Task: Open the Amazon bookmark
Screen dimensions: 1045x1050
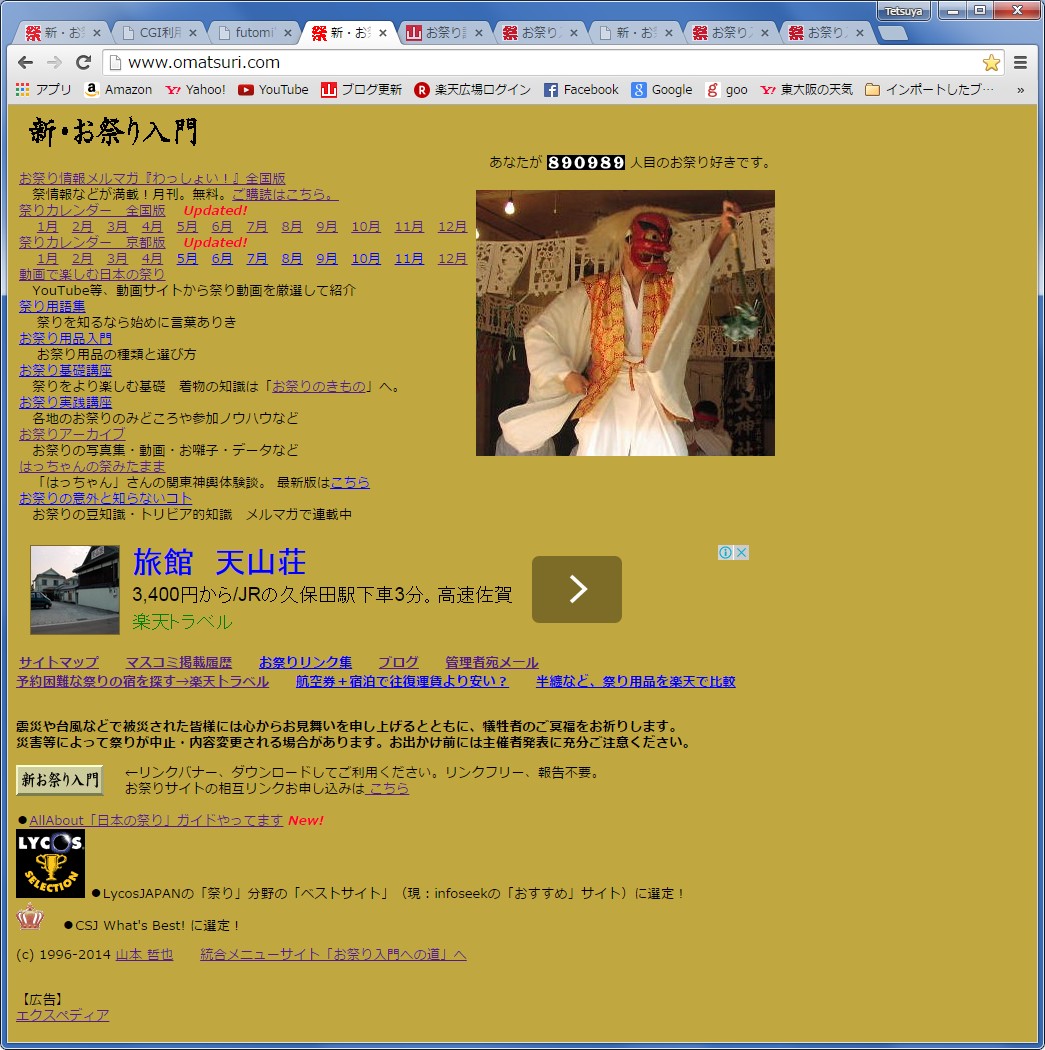Action: tap(118, 90)
